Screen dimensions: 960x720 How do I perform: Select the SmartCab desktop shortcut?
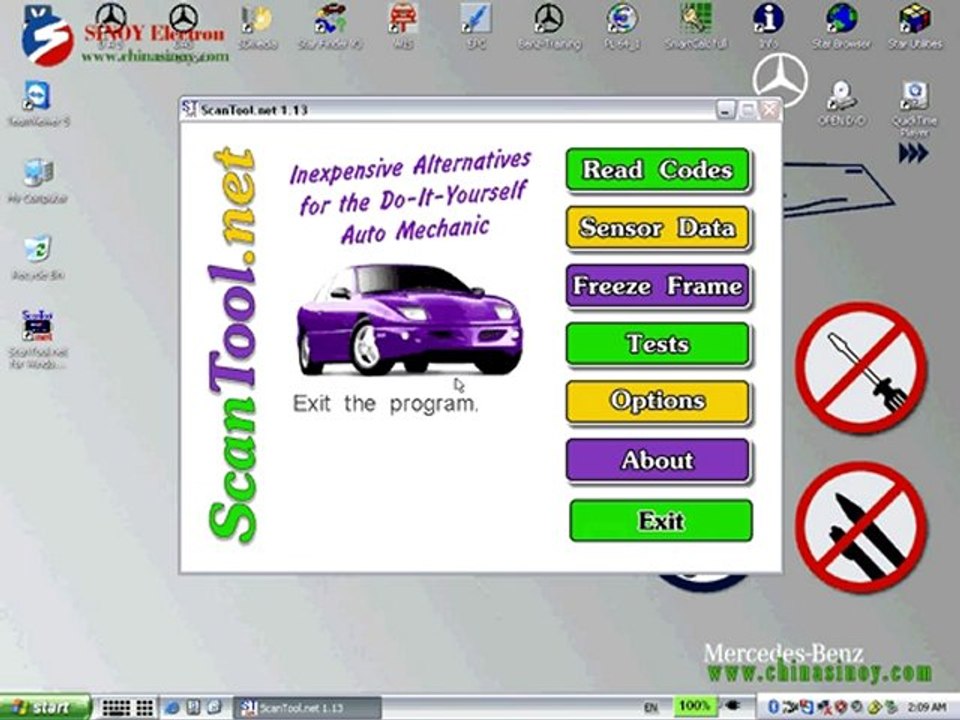696,27
